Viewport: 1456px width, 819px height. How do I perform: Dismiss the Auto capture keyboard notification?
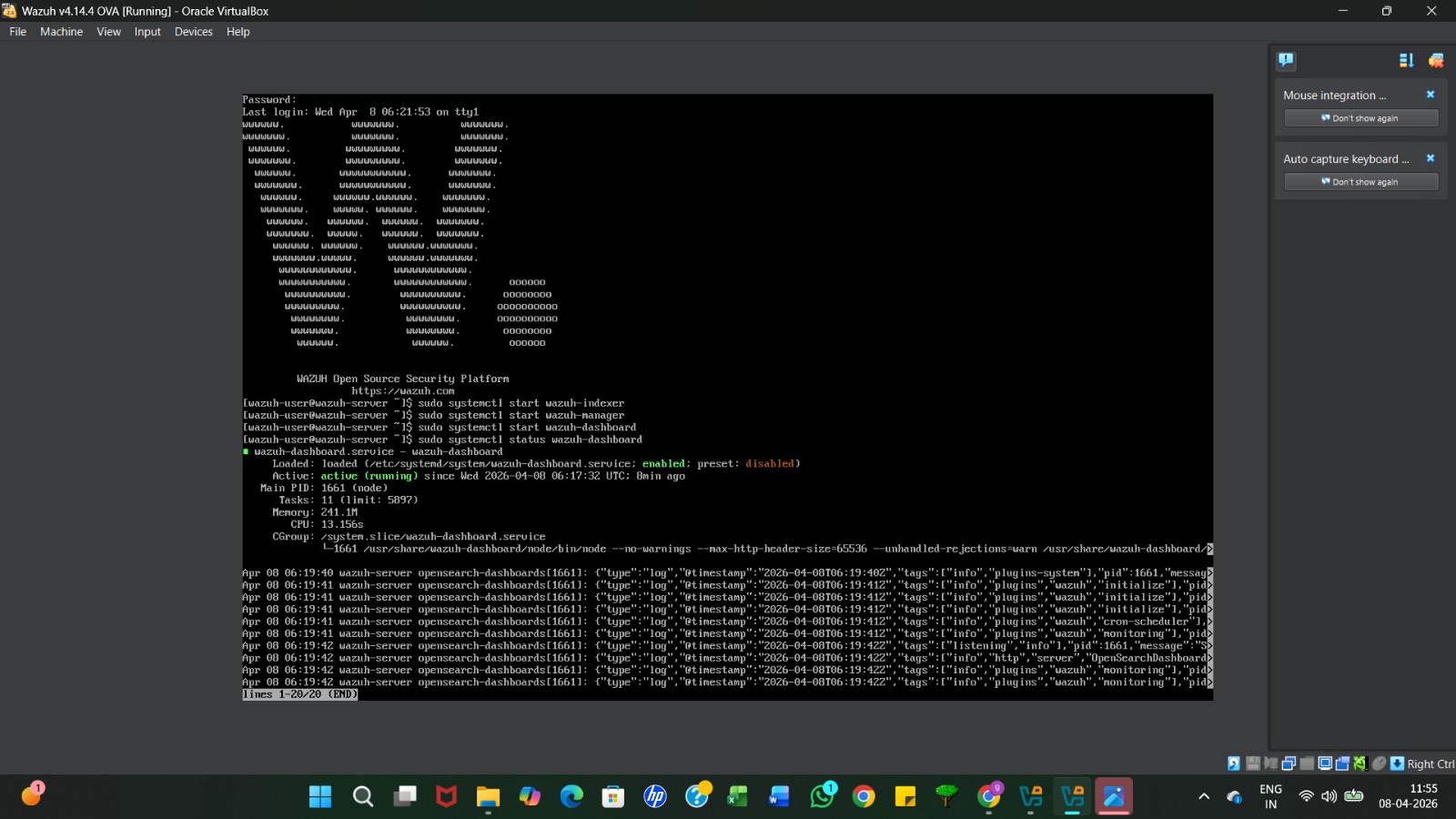click(1430, 158)
